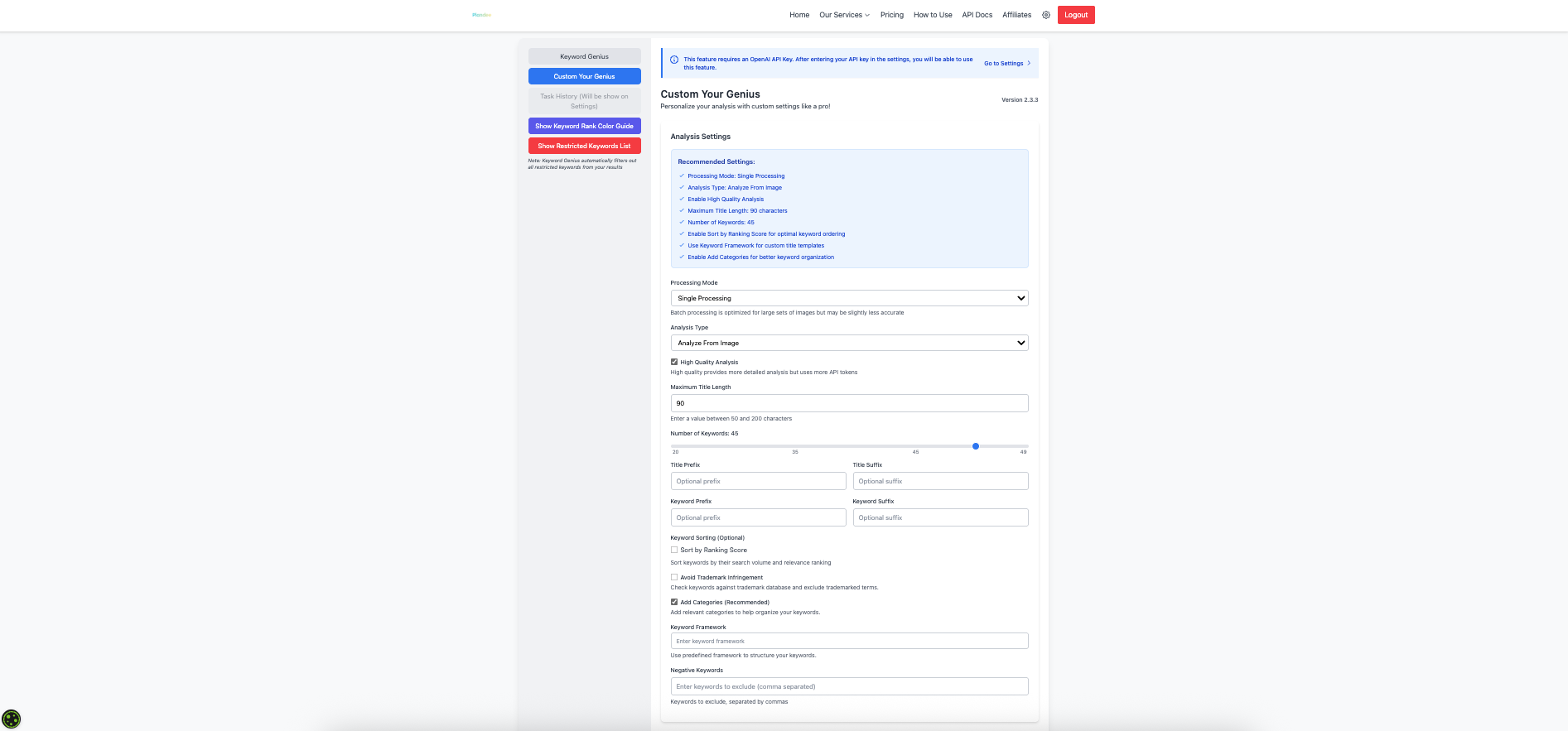Click the Version 2.3.3 text
Viewport: 1568px width, 731px height.
tap(1020, 99)
